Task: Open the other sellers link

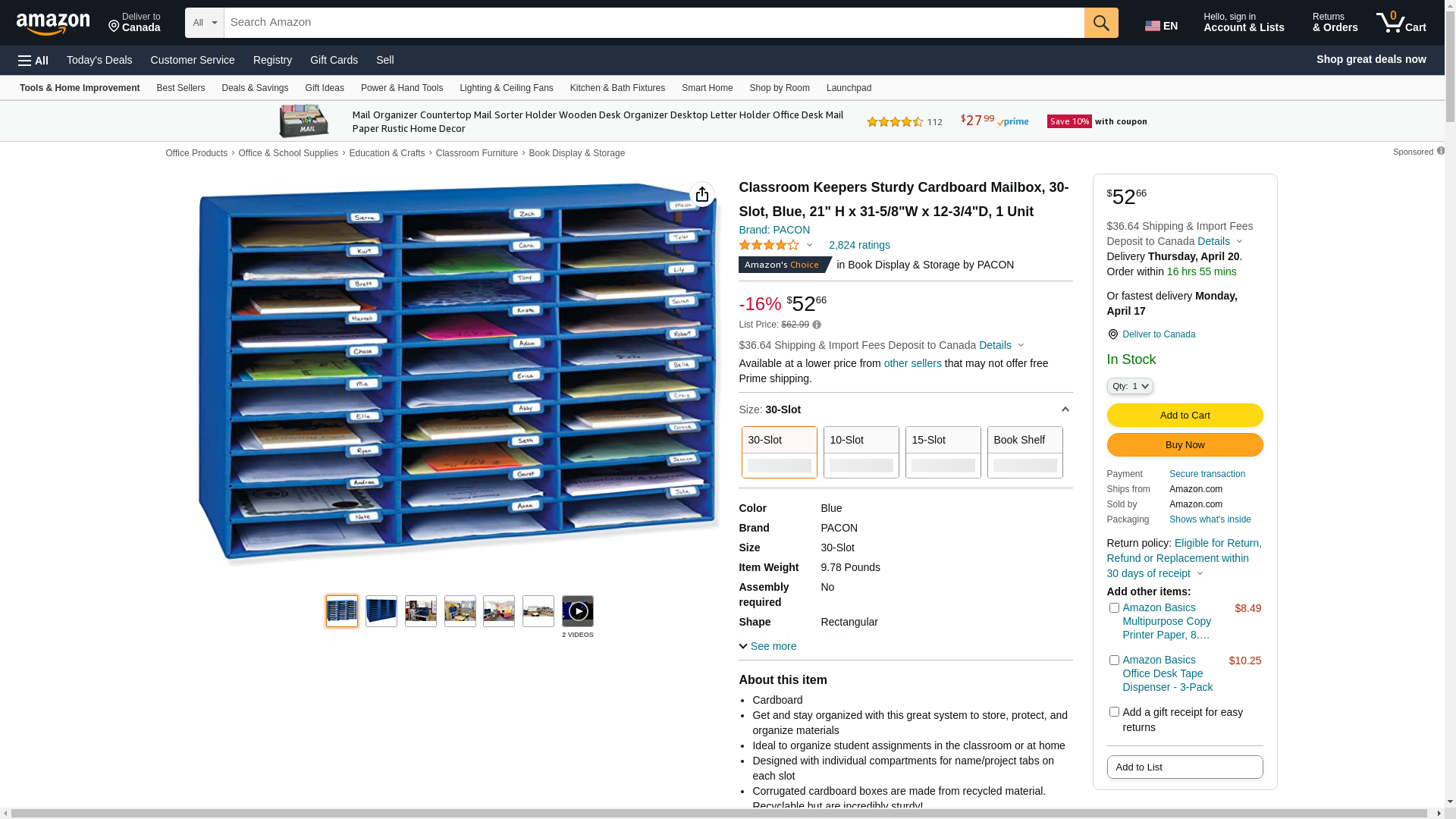Action: (912, 363)
